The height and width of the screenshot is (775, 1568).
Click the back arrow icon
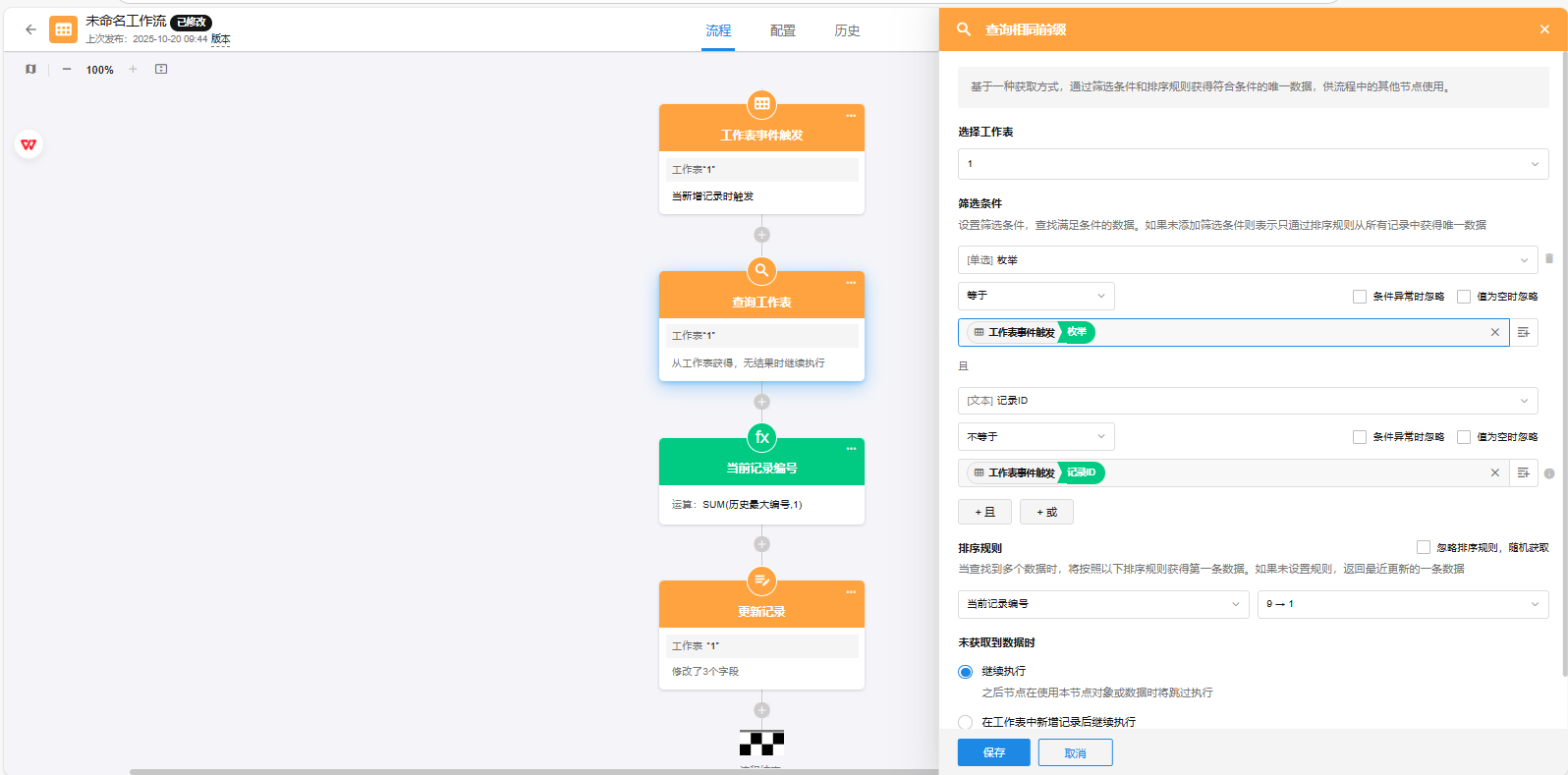click(30, 29)
